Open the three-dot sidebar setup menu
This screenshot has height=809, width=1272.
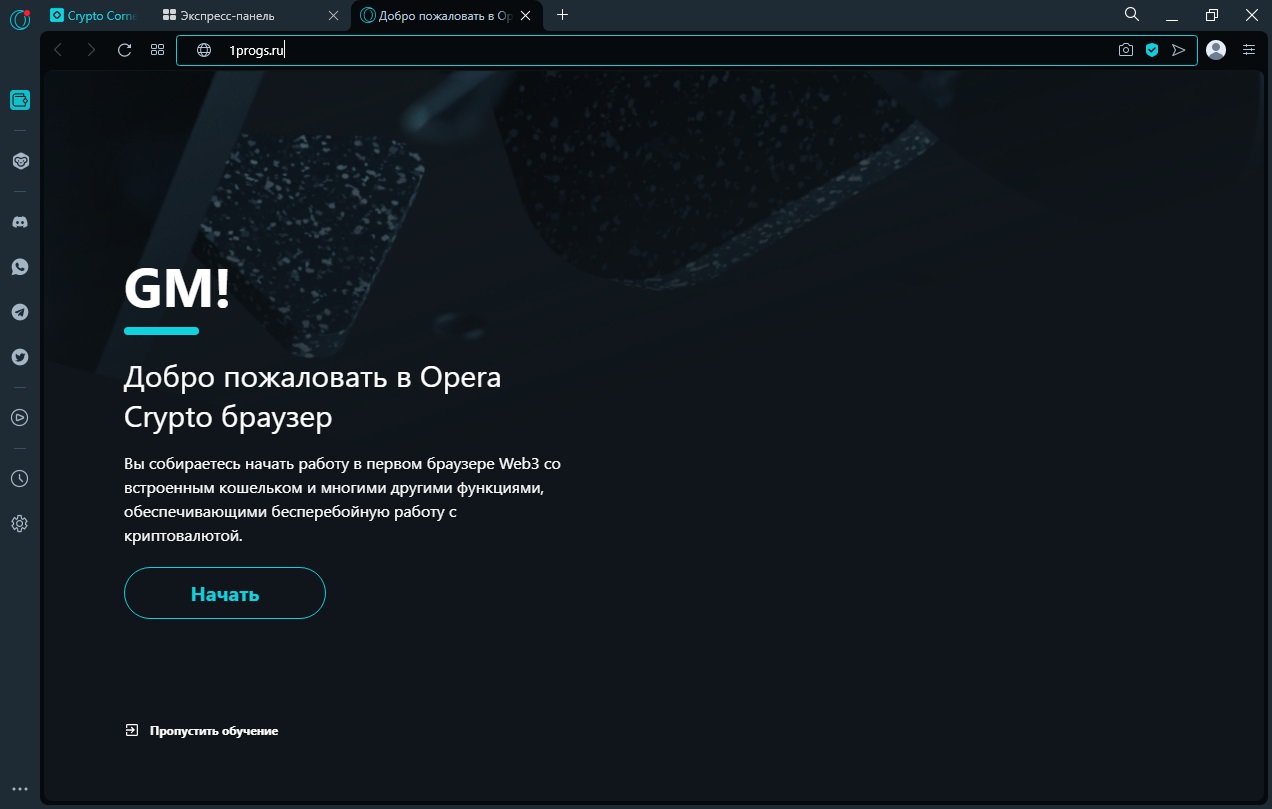click(x=20, y=790)
